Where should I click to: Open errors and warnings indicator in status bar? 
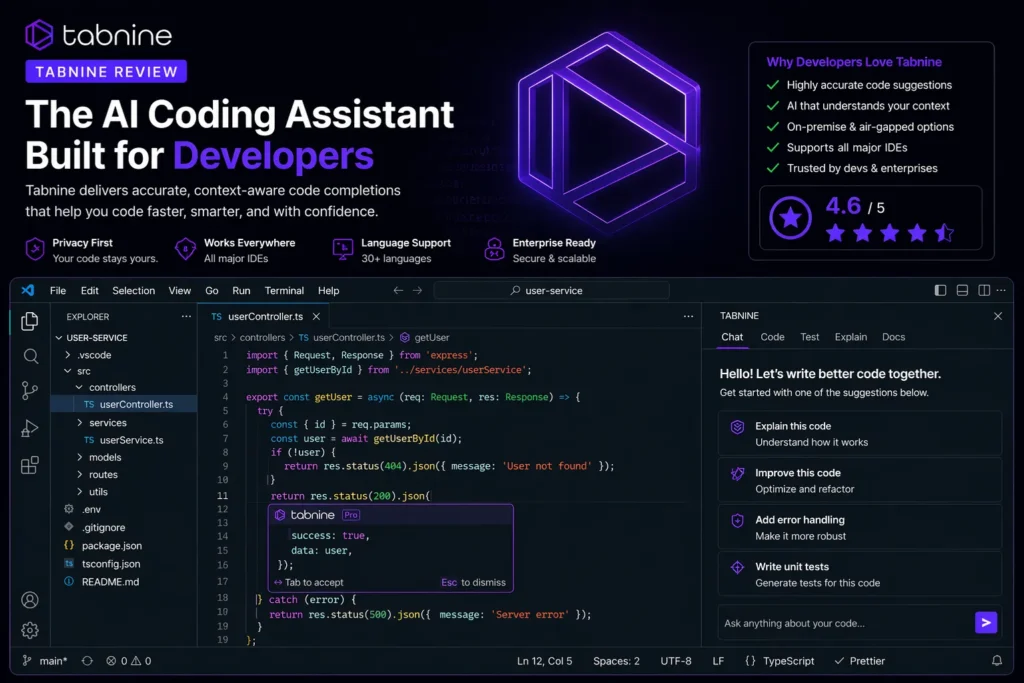(x=129, y=661)
